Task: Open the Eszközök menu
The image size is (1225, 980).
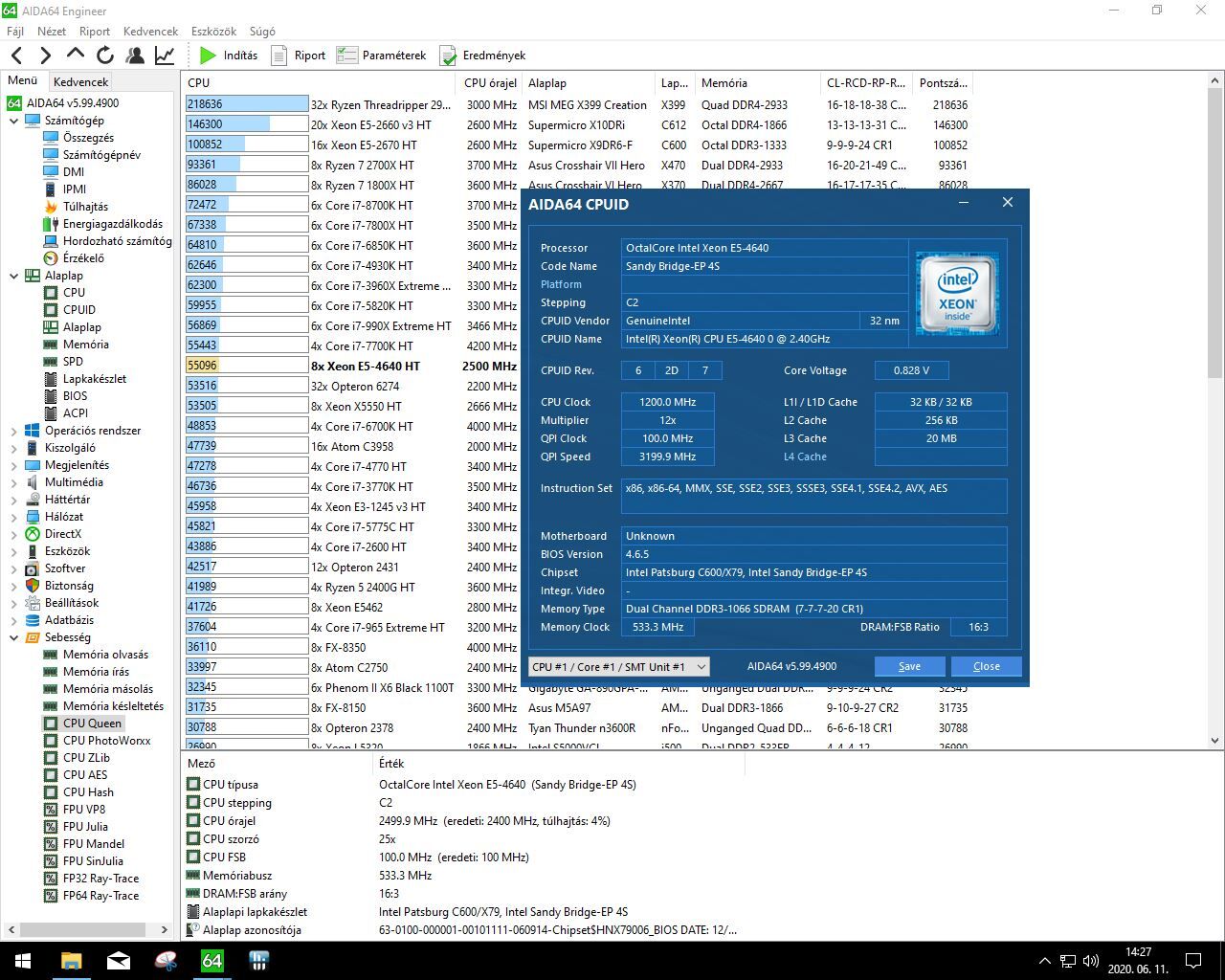Action: click(x=213, y=31)
